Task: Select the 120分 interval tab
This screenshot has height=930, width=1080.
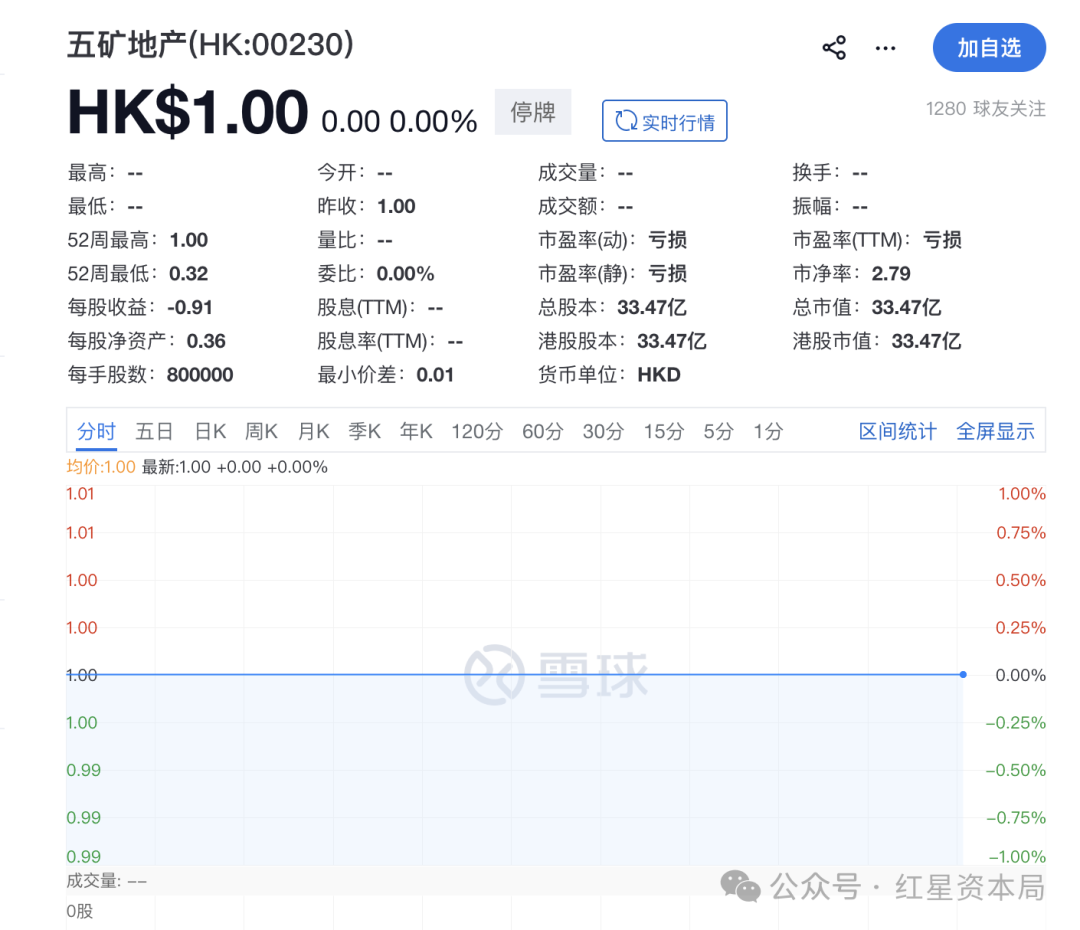Action: pos(477,432)
